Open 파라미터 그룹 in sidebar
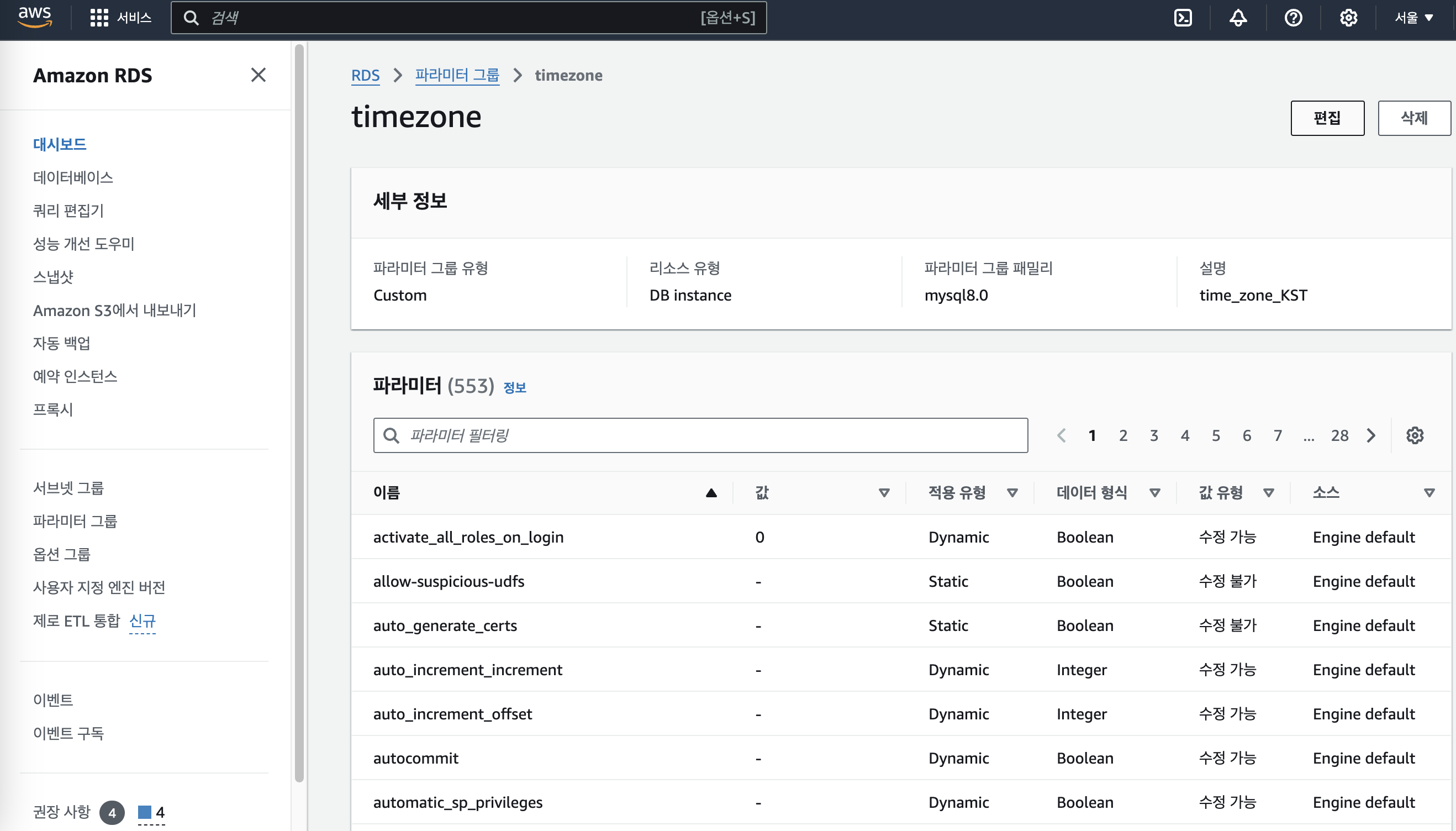 point(75,520)
